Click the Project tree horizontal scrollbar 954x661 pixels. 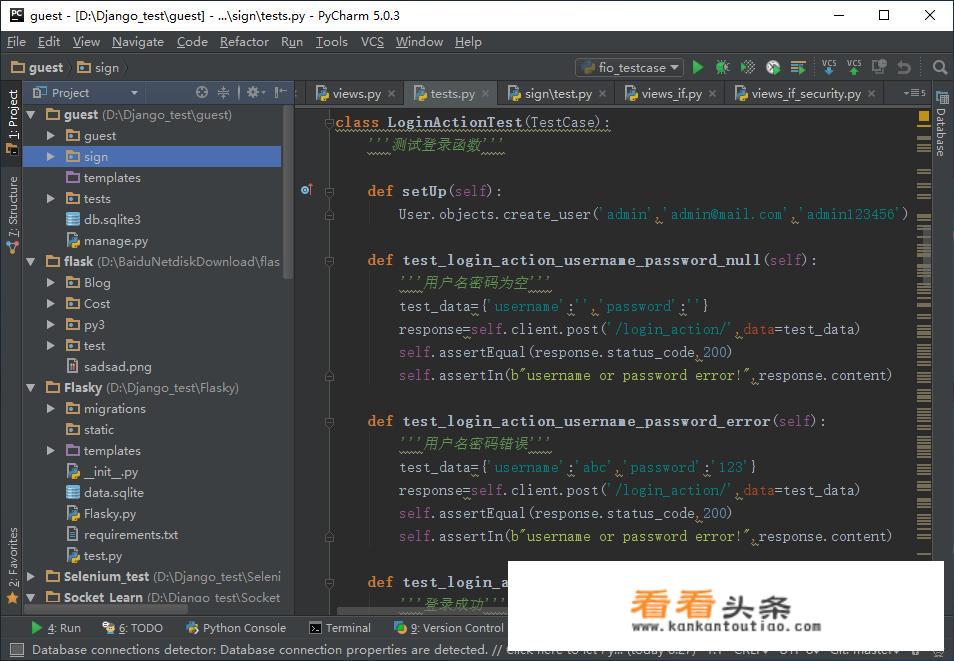tap(106, 609)
